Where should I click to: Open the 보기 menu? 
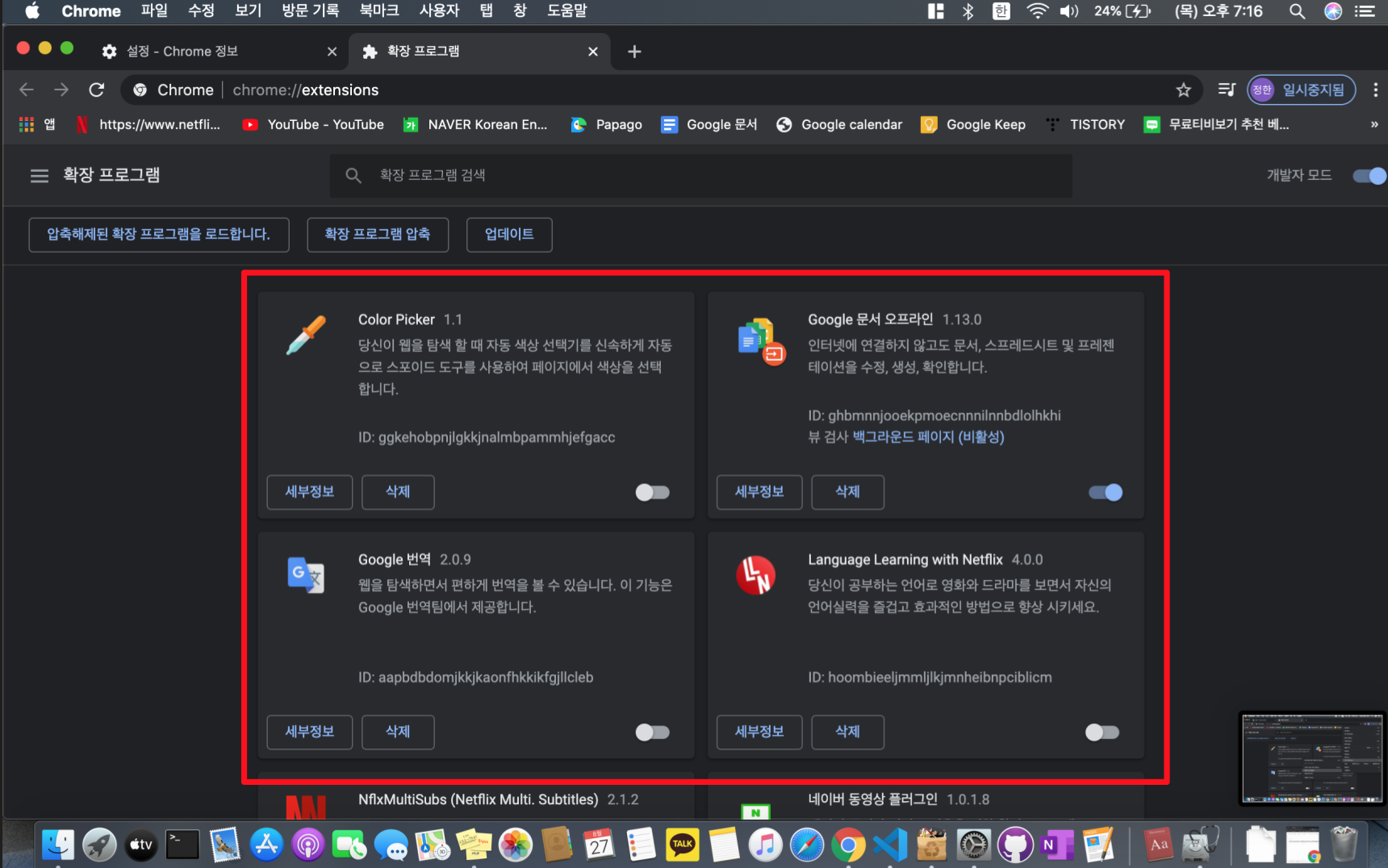coord(248,11)
